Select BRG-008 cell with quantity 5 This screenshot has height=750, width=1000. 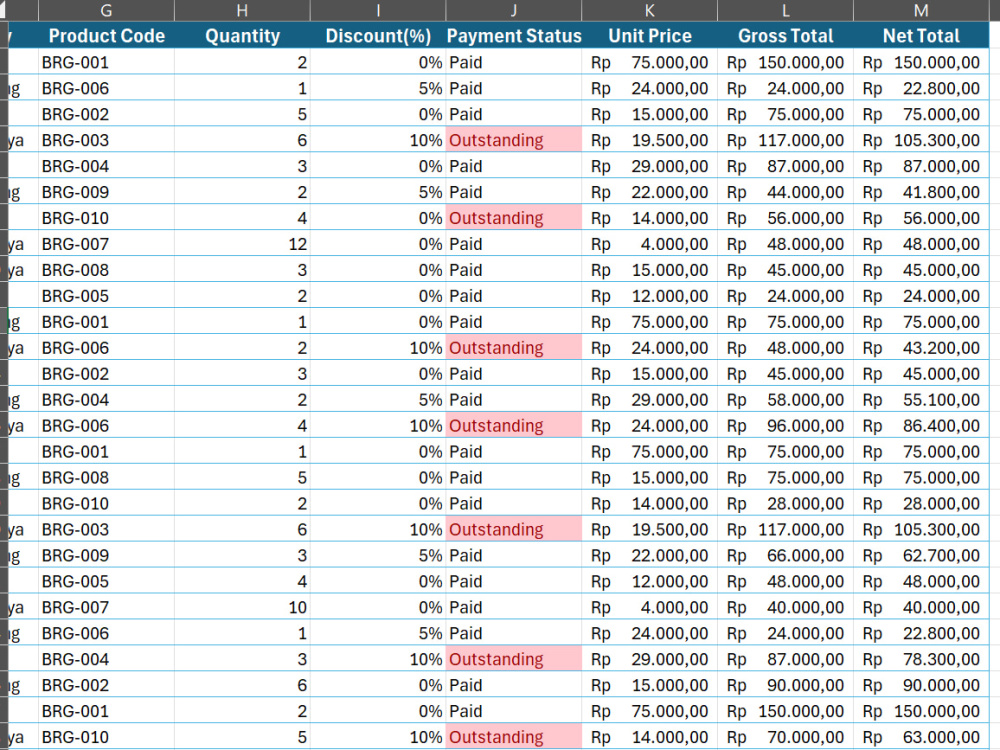click(x=107, y=478)
